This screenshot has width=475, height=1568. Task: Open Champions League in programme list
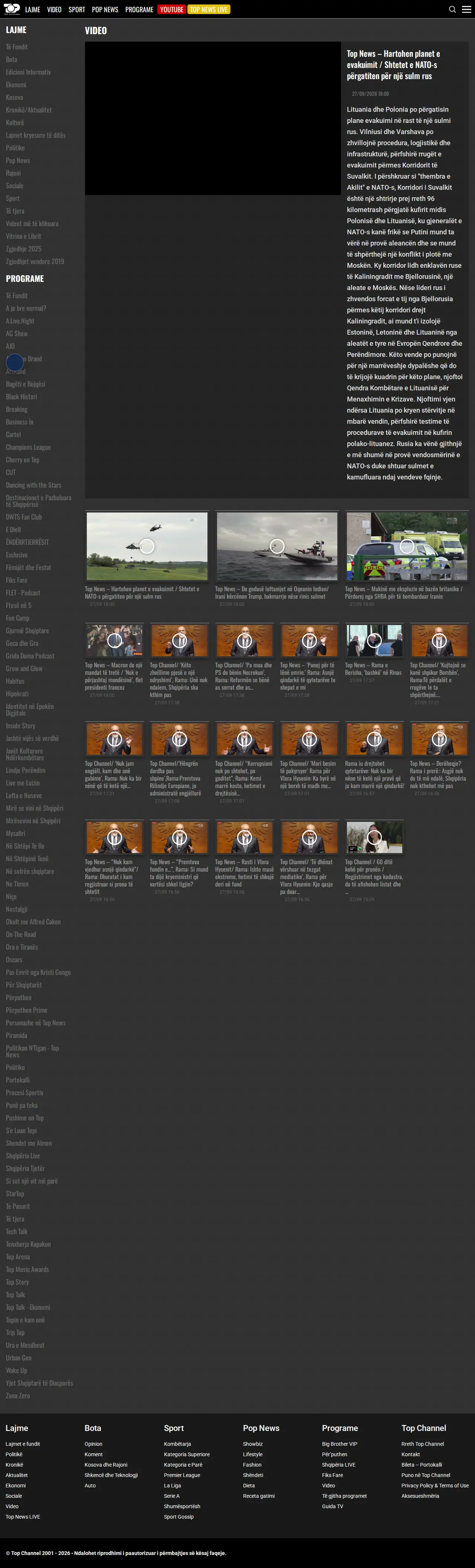pos(28,448)
